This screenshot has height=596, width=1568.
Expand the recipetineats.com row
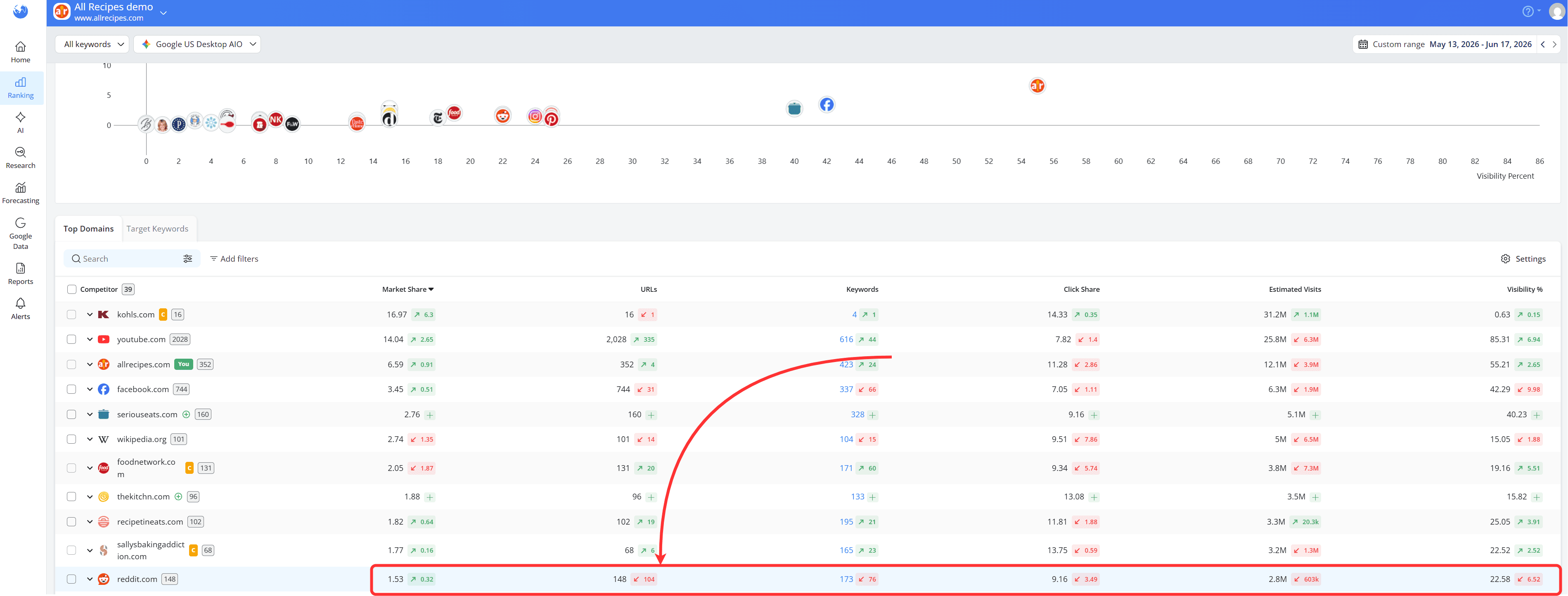90,522
